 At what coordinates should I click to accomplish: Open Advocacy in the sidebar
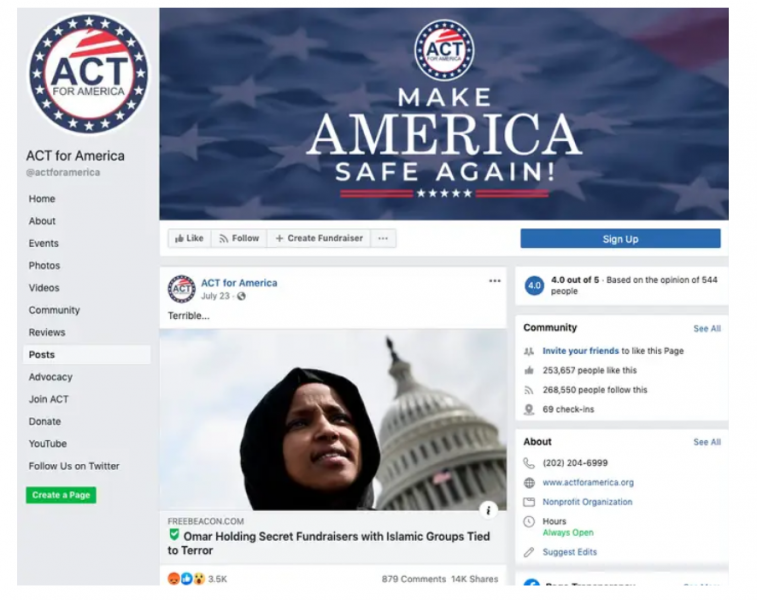point(50,377)
